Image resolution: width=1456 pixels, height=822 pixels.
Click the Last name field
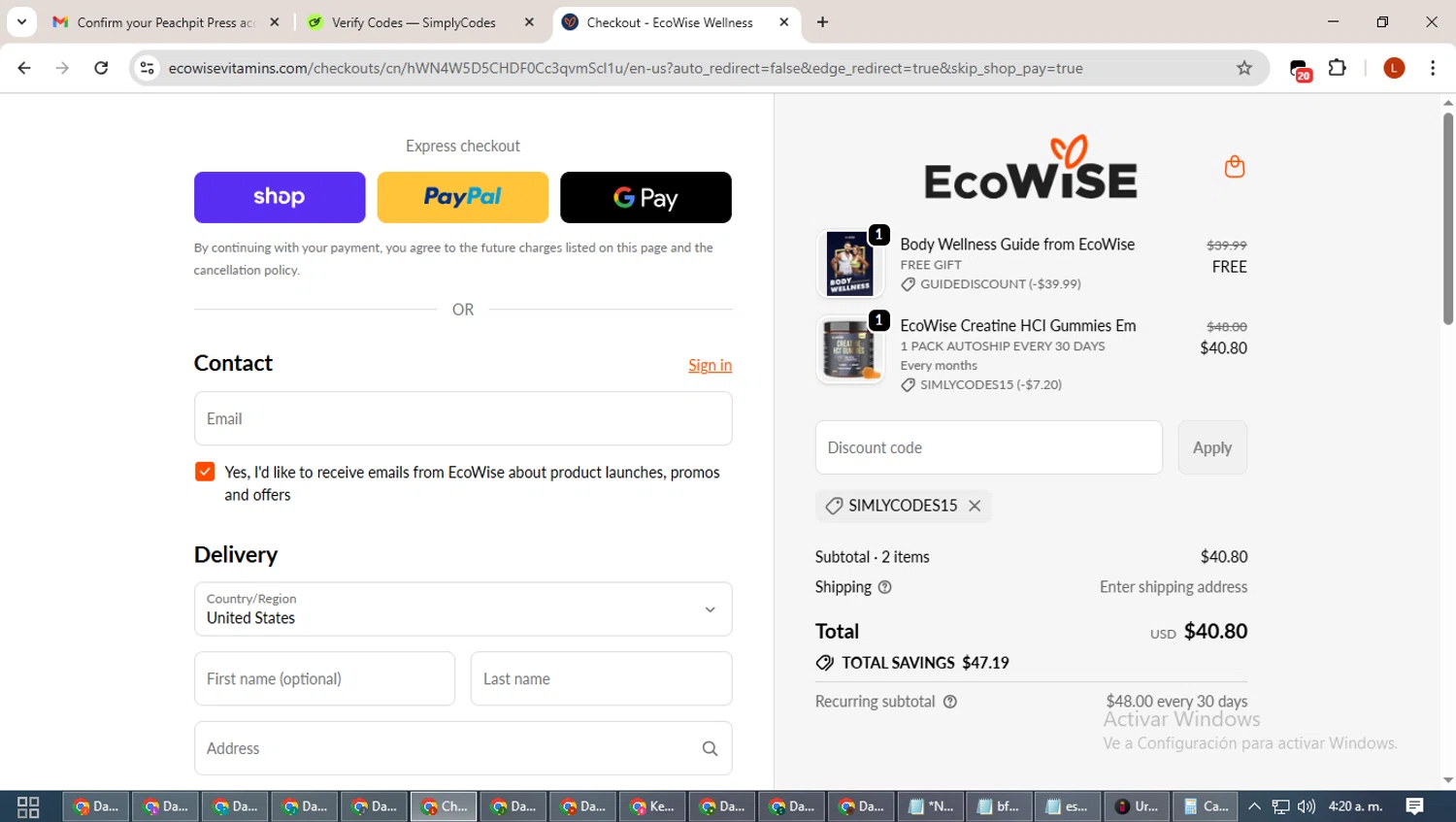point(601,678)
